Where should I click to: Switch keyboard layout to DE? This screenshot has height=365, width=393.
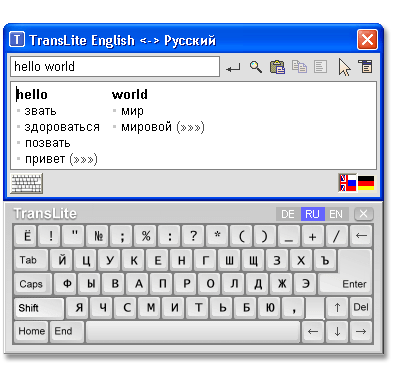pos(288,214)
